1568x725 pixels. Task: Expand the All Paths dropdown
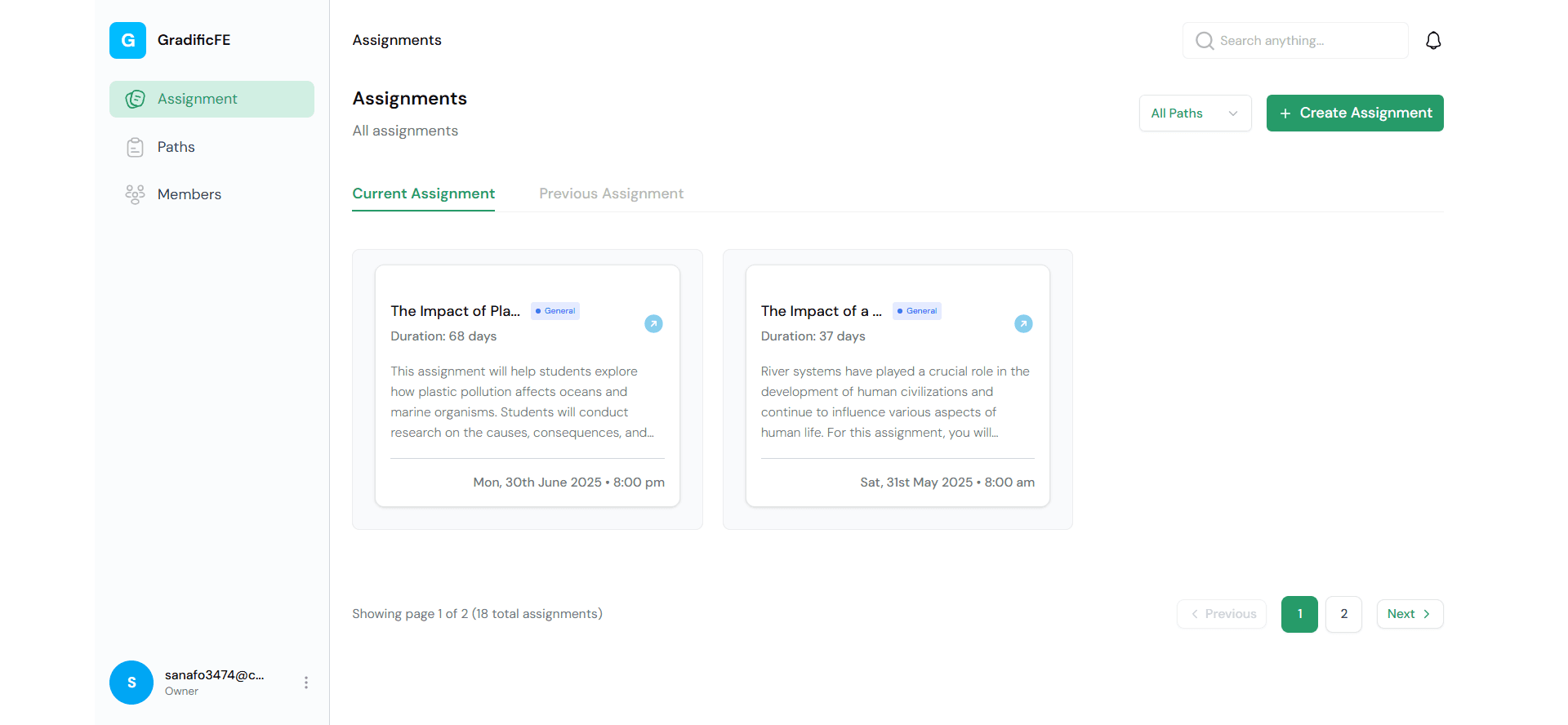pos(1194,113)
